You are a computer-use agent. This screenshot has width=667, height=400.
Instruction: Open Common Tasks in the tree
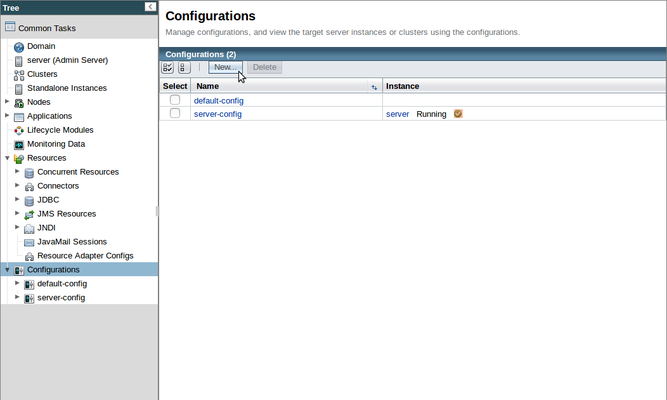pyautogui.click(x=47, y=28)
